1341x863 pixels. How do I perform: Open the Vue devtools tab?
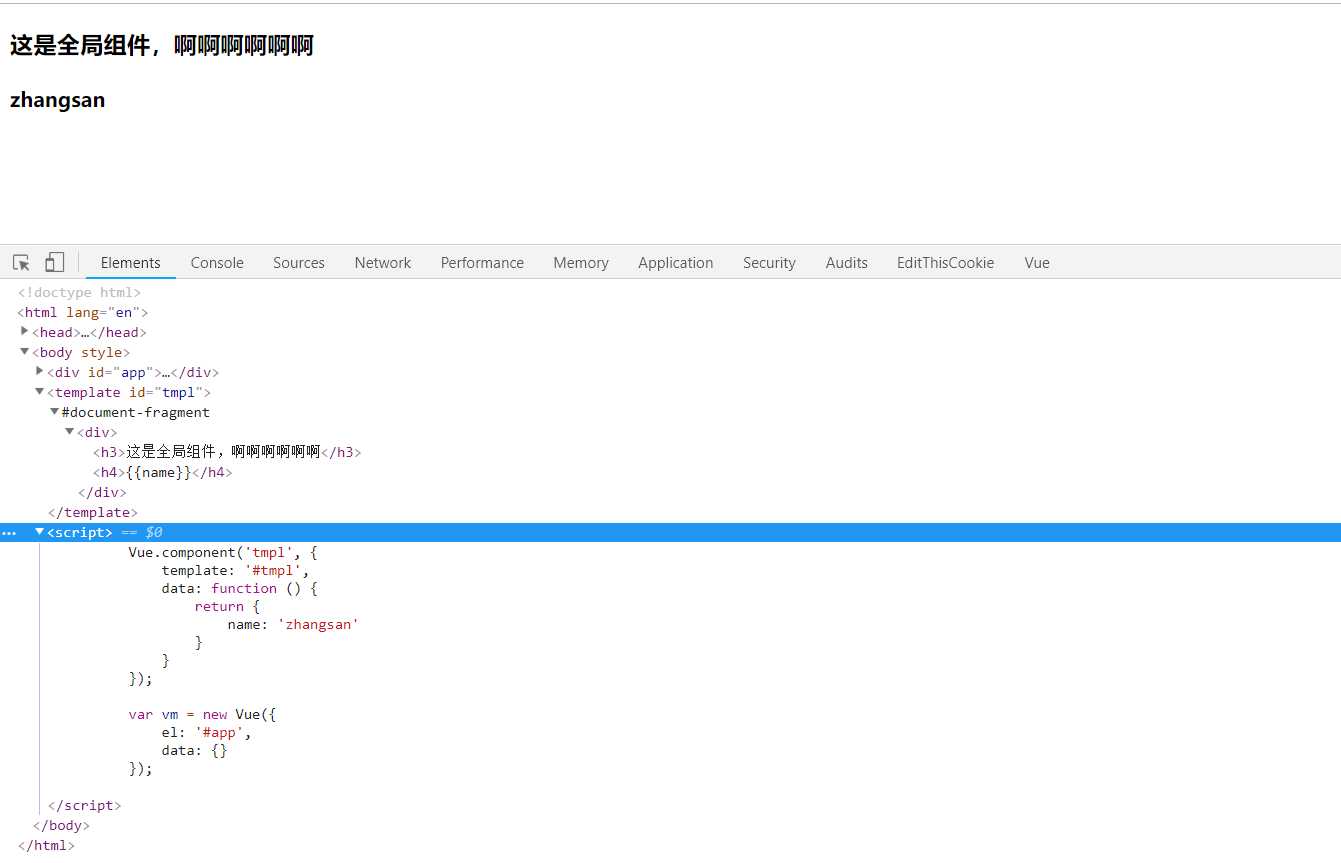[1037, 263]
